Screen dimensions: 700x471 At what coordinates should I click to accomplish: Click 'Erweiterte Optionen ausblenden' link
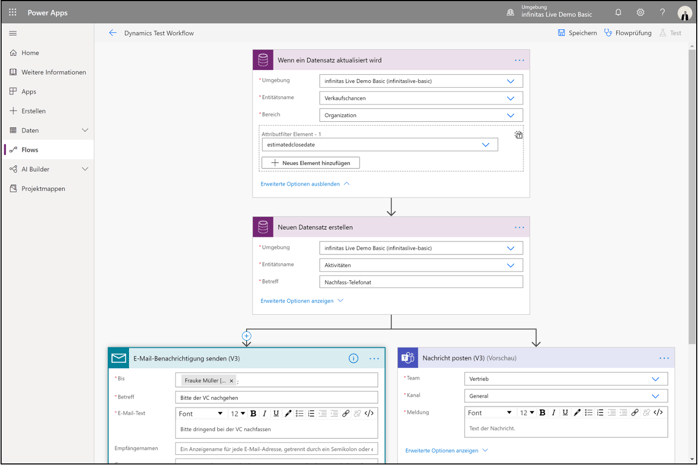click(x=305, y=184)
